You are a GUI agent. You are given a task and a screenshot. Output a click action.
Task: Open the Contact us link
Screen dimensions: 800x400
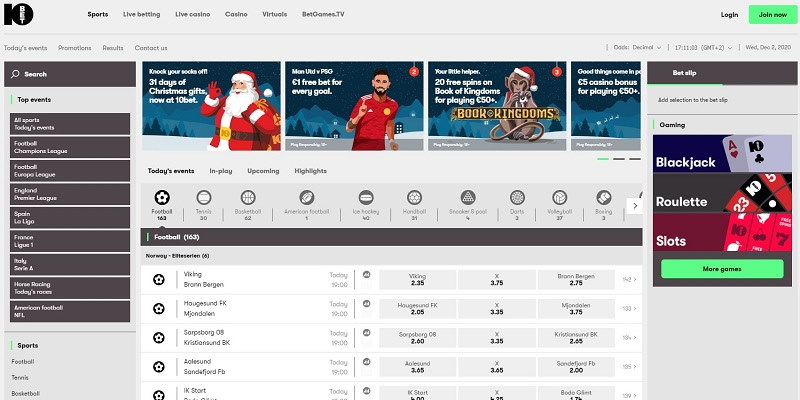pos(151,48)
